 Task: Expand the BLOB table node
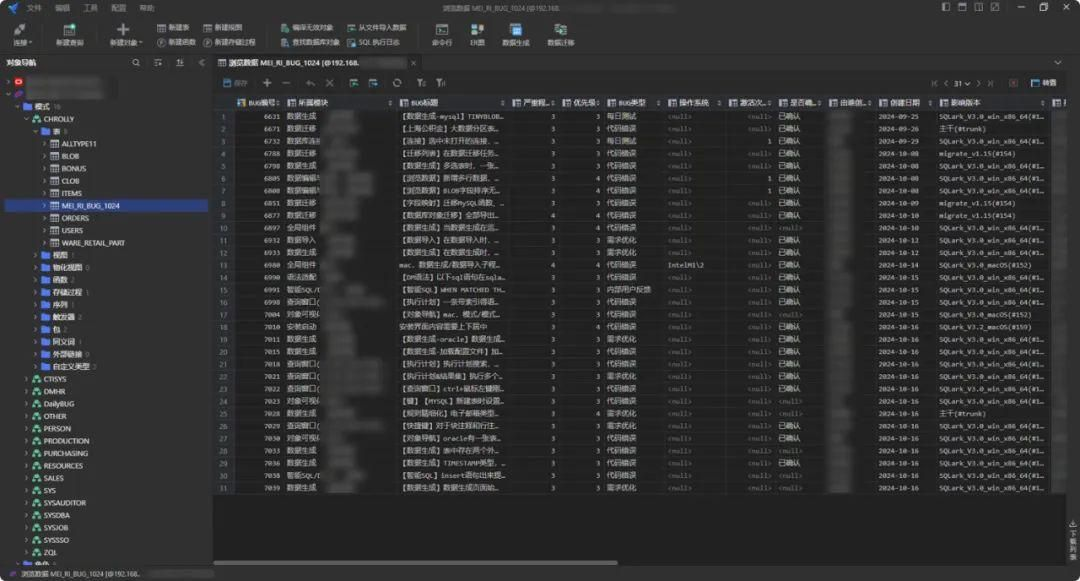45,156
